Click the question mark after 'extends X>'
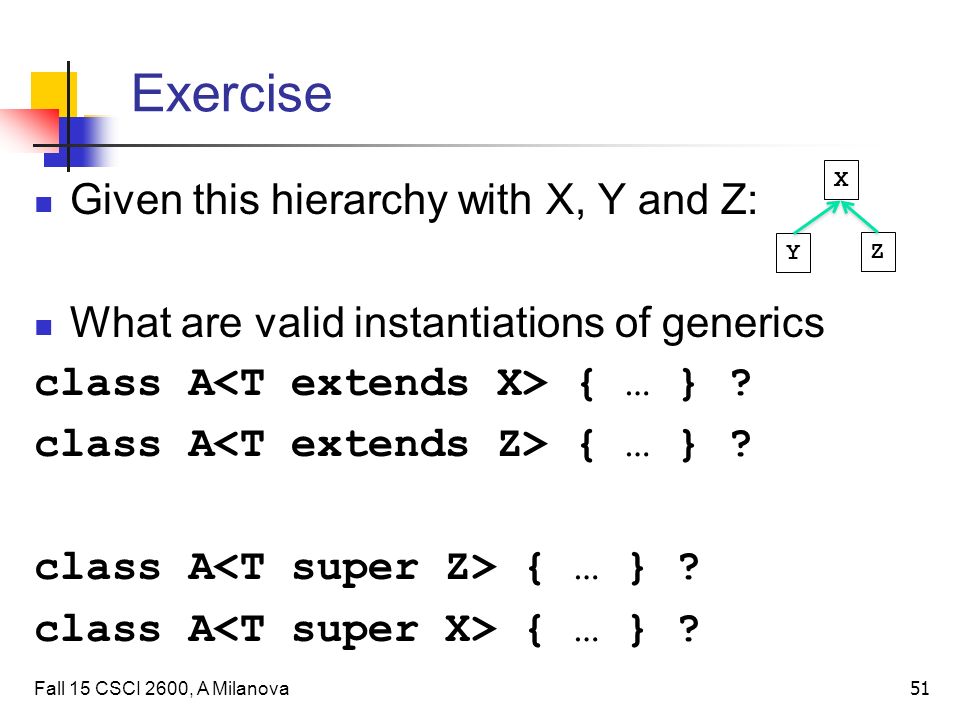This screenshot has height=720, width=960. 740,384
